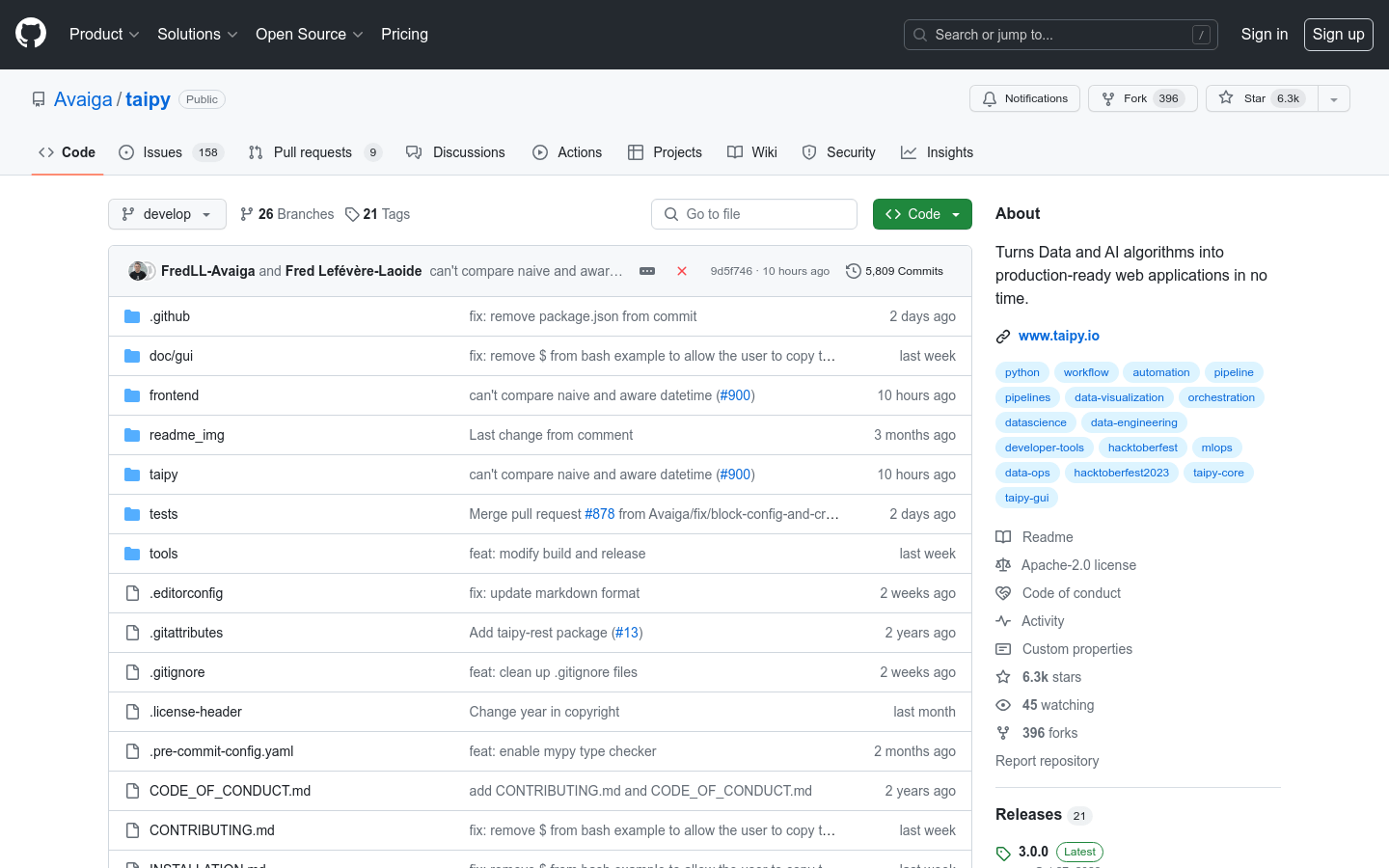
Task: Expand commit message ellipsis button
Action: tap(647, 271)
